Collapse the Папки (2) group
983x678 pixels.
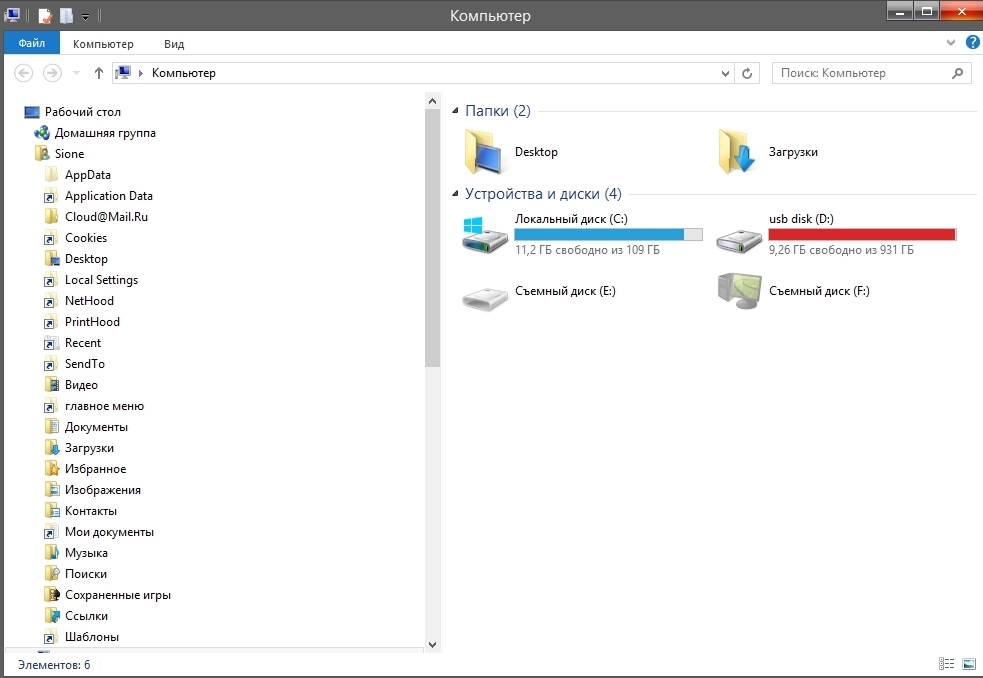pos(456,111)
